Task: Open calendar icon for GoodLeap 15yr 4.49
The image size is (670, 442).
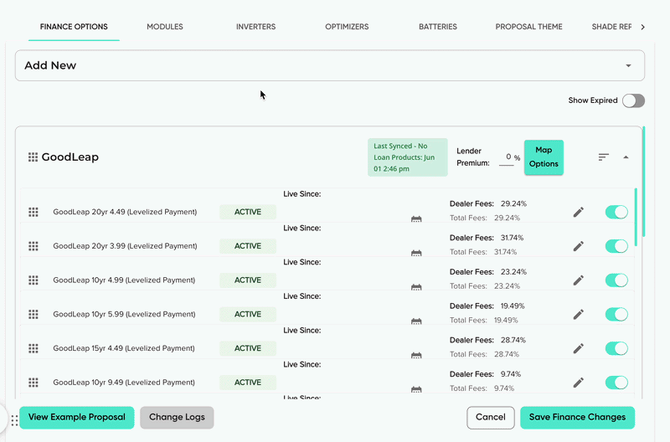Action: (416, 355)
